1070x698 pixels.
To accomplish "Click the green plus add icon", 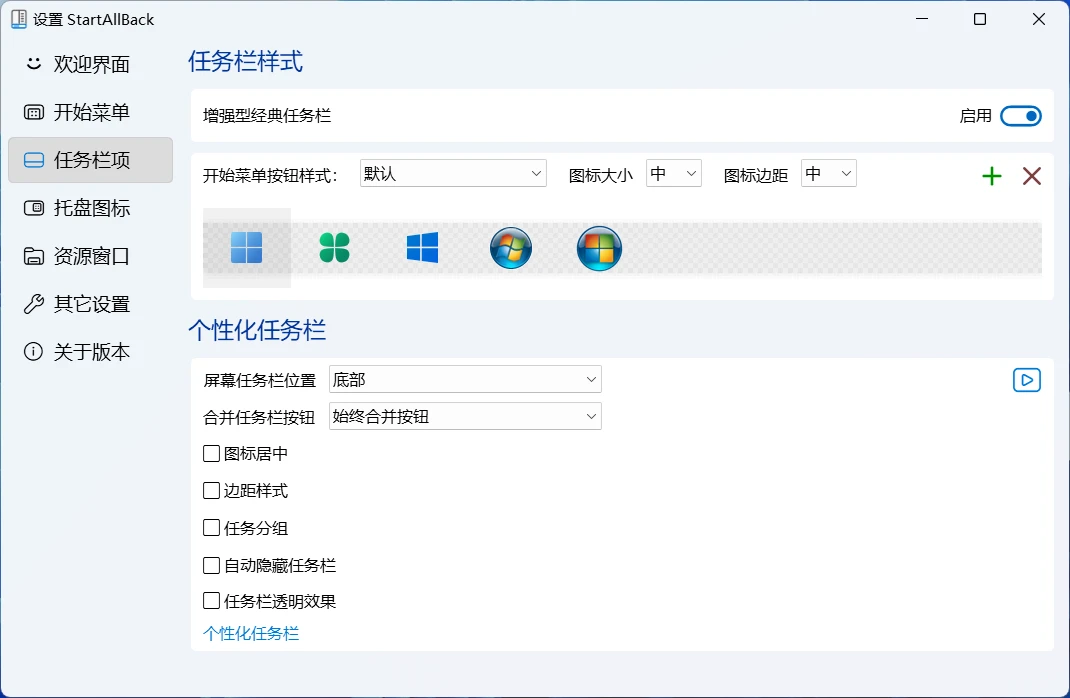I will (x=991, y=177).
